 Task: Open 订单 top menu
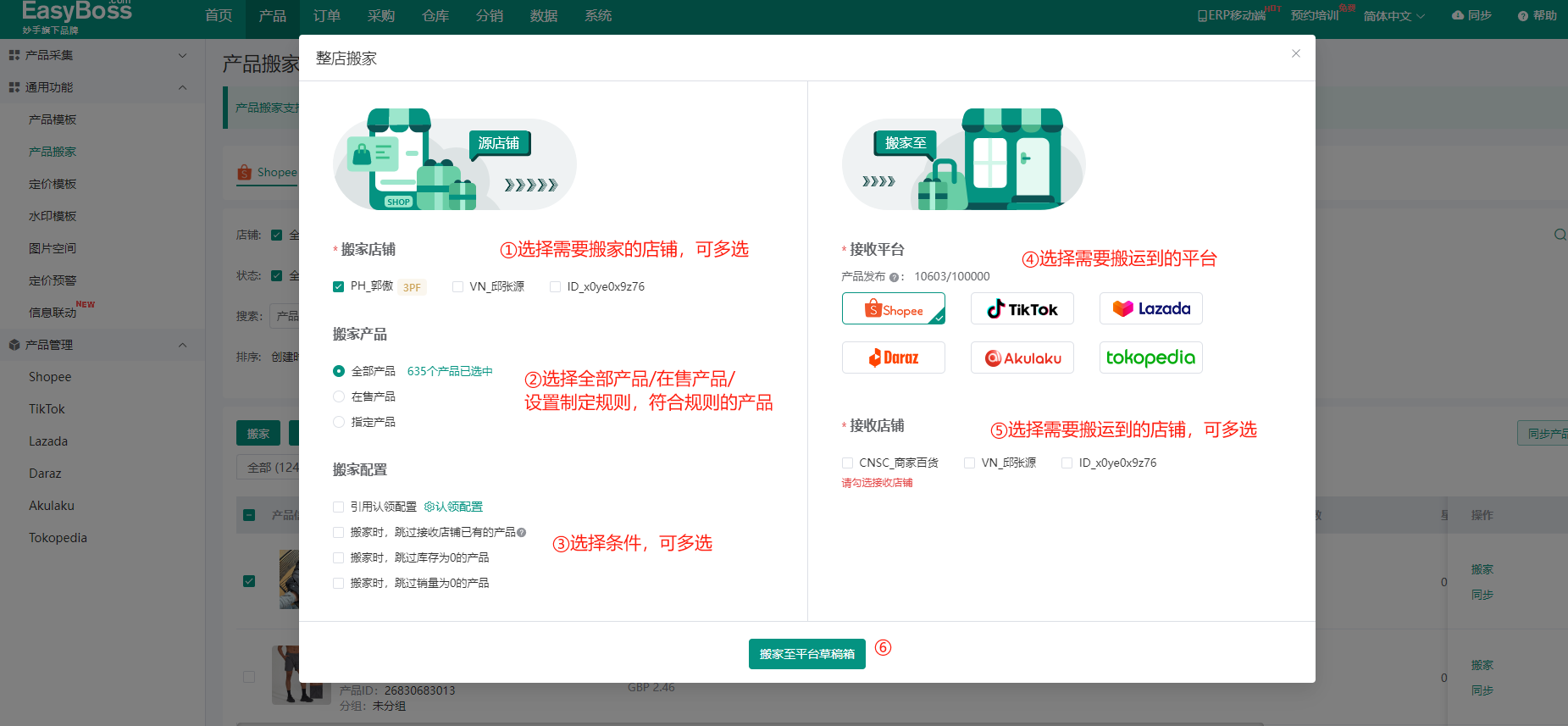[x=327, y=15]
